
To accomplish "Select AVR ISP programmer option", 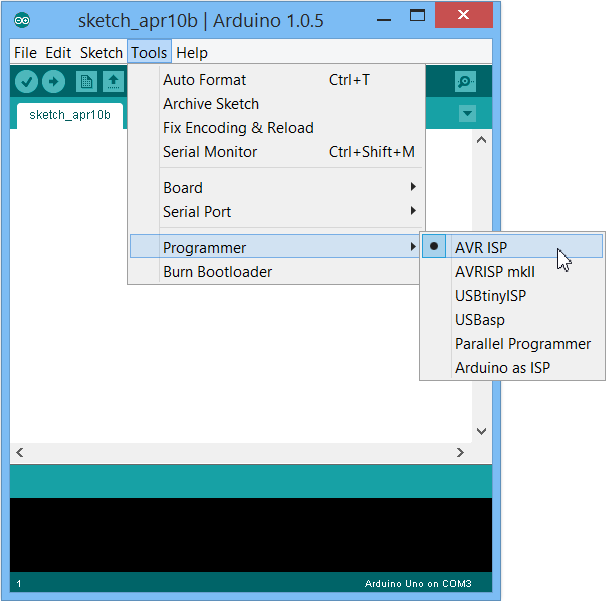I will (512, 248).
